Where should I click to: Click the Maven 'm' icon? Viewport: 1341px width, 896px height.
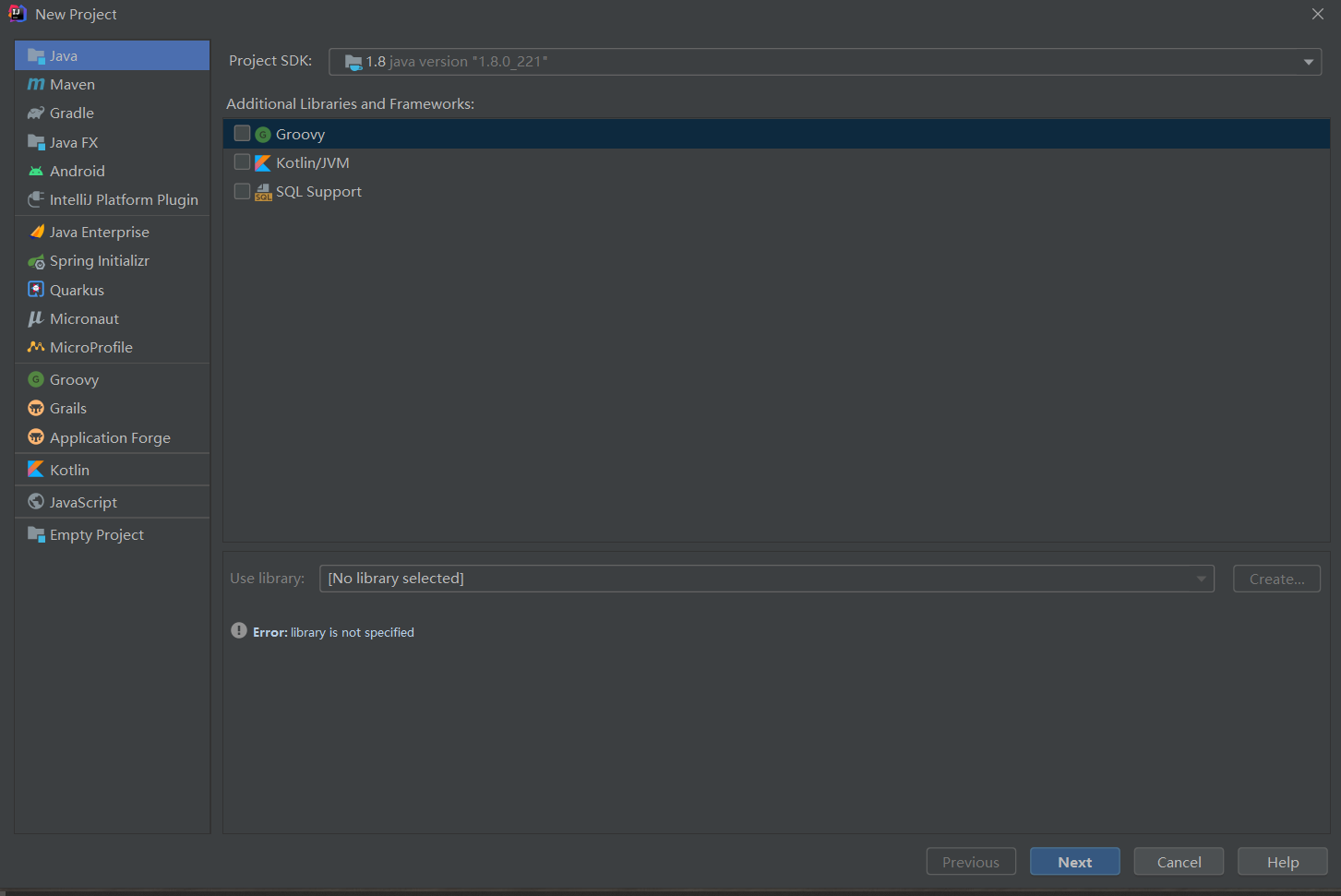pos(36,84)
